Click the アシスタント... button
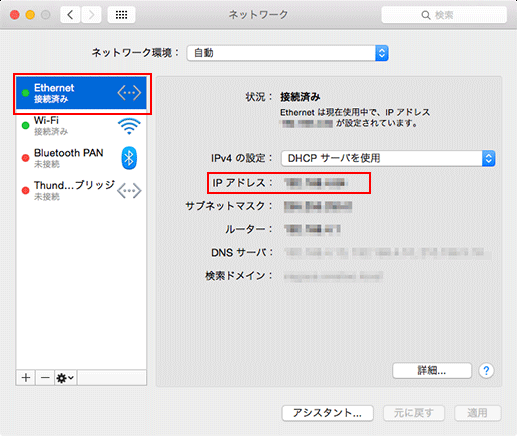This screenshot has height=436, width=517. pos(327,413)
